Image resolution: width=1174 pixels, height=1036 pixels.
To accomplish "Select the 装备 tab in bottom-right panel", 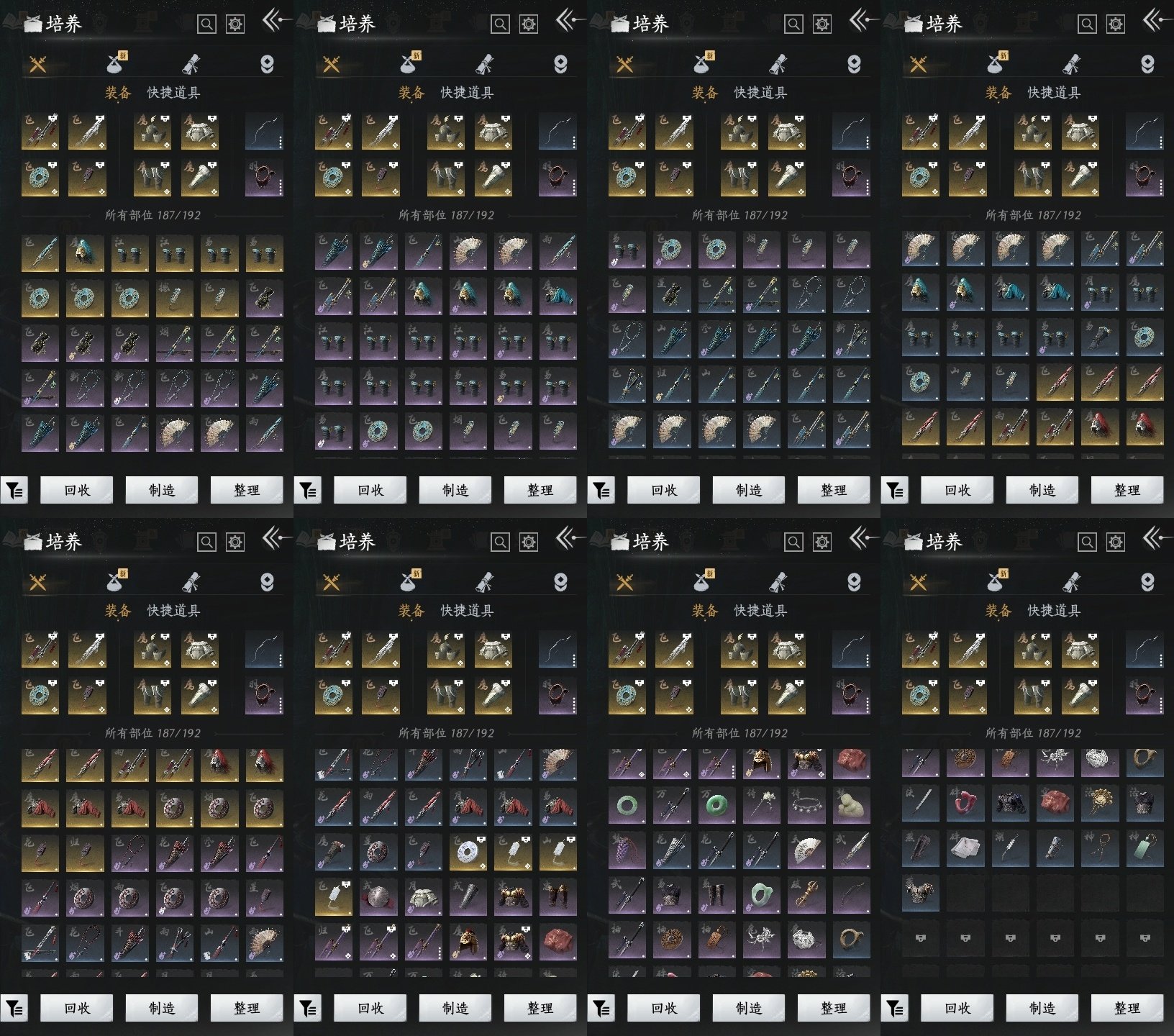I will [x=998, y=611].
